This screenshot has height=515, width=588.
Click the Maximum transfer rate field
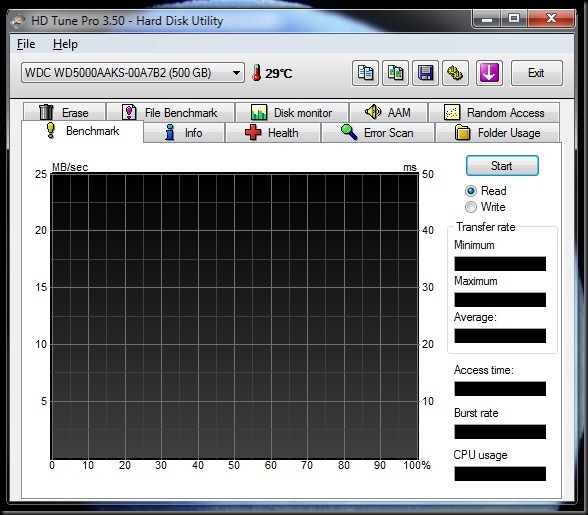[x=500, y=300]
